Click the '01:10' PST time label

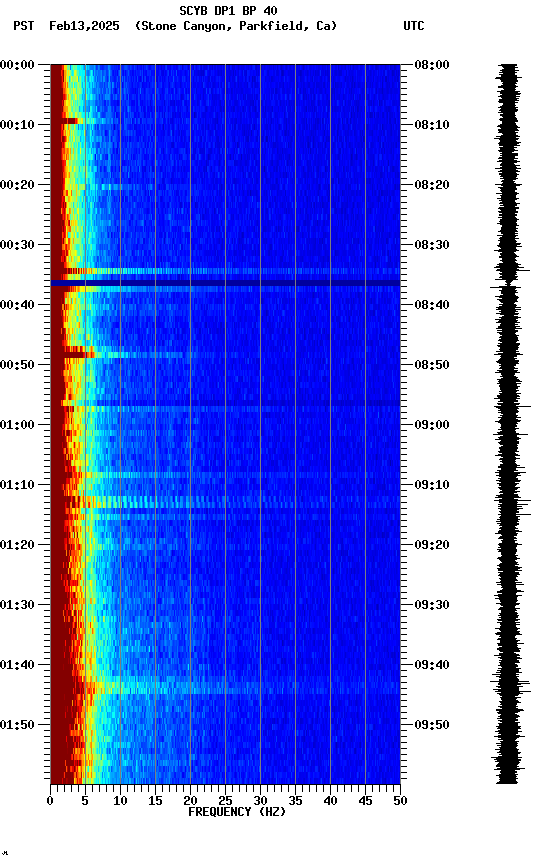pos(17,485)
